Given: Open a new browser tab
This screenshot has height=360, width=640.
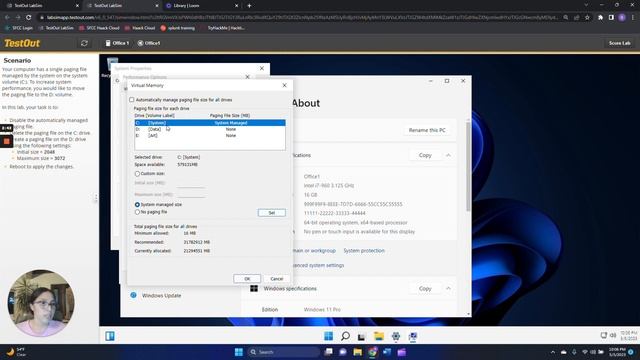Looking at the screenshot, I should (x=249, y=6).
